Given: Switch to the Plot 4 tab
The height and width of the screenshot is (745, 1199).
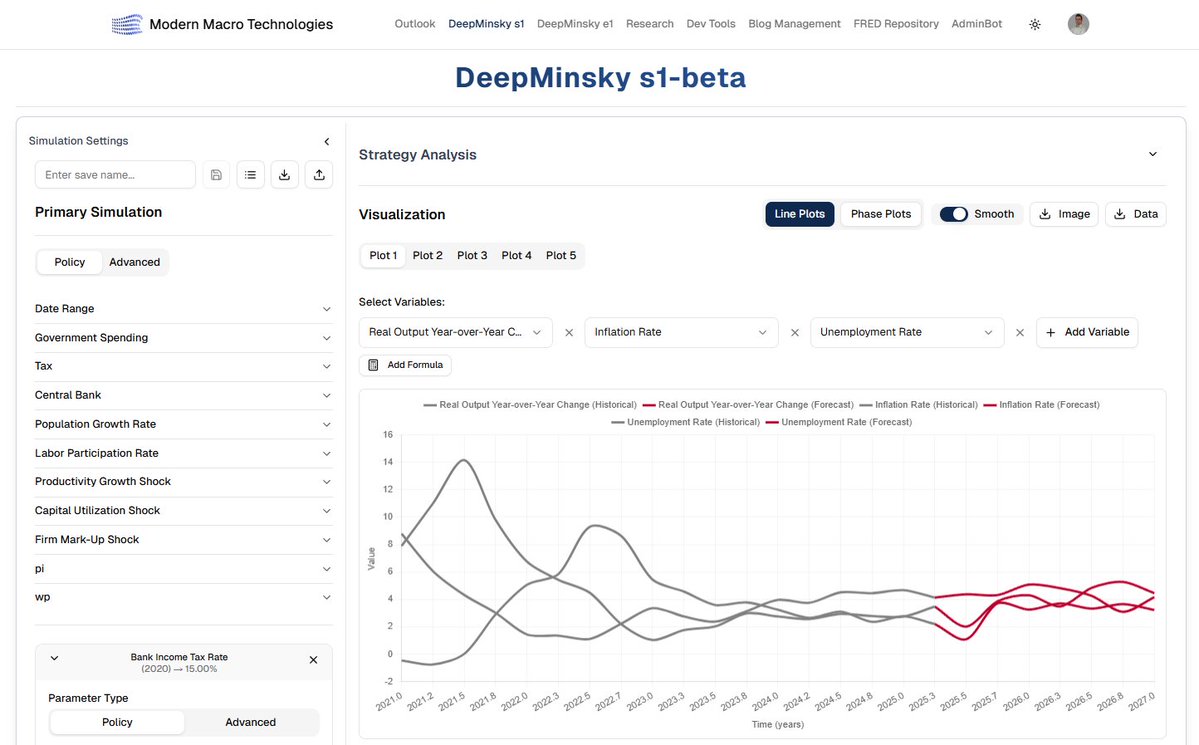Looking at the screenshot, I should pos(516,255).
